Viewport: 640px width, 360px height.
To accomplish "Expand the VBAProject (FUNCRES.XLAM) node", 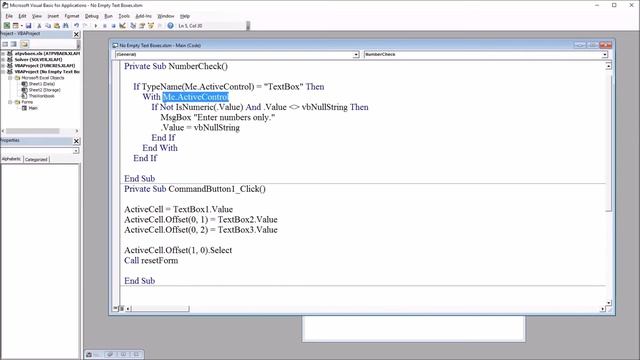I will point(3,66).
